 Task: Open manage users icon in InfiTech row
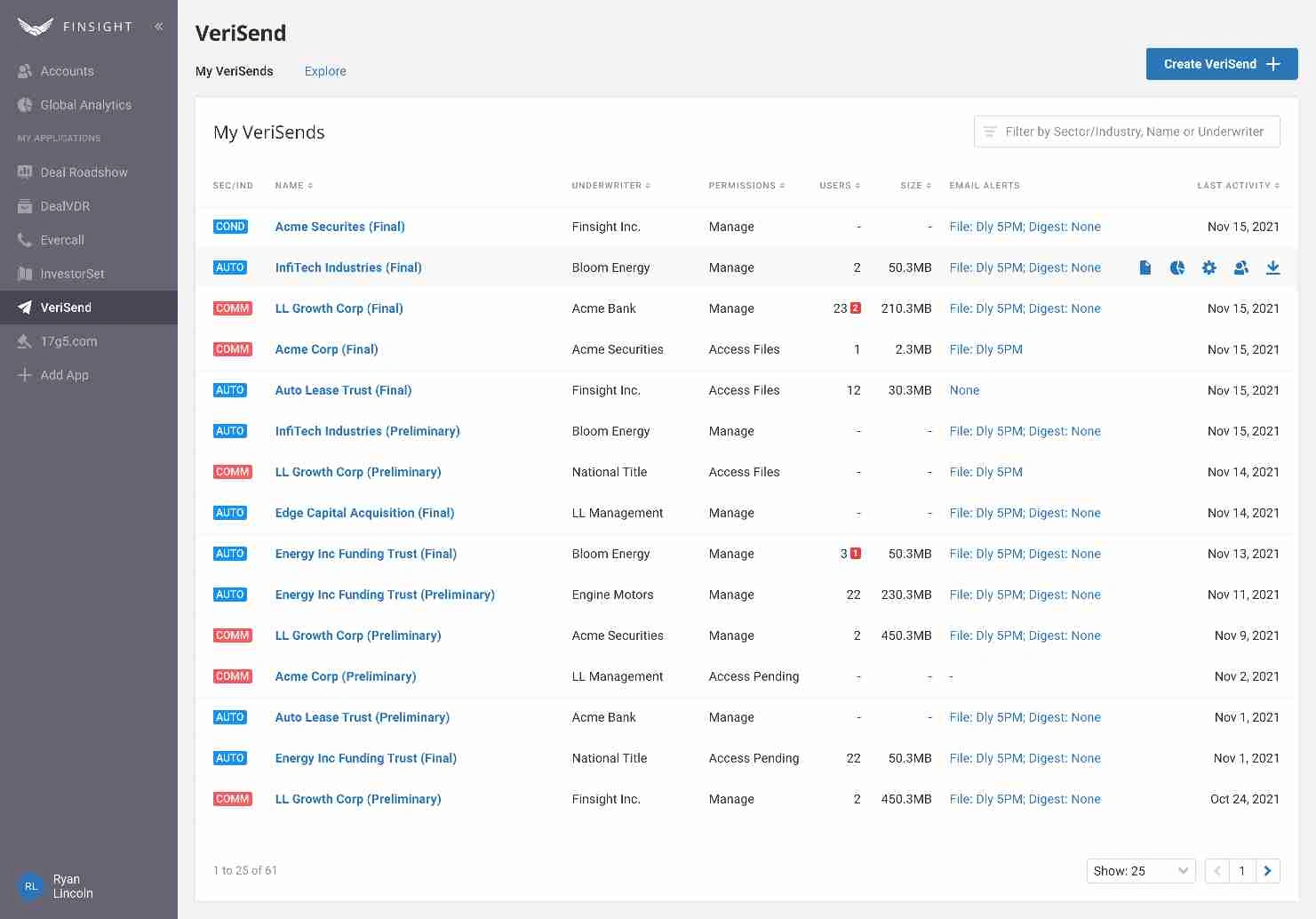(x=1241, y=268)
